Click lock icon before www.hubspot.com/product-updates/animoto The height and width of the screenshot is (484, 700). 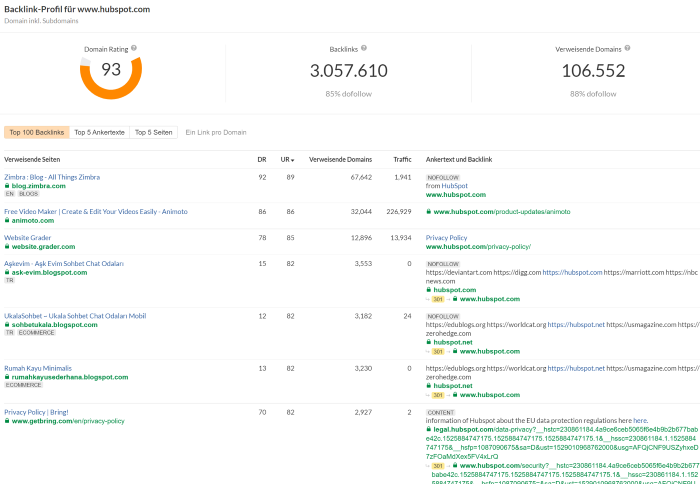429,212
